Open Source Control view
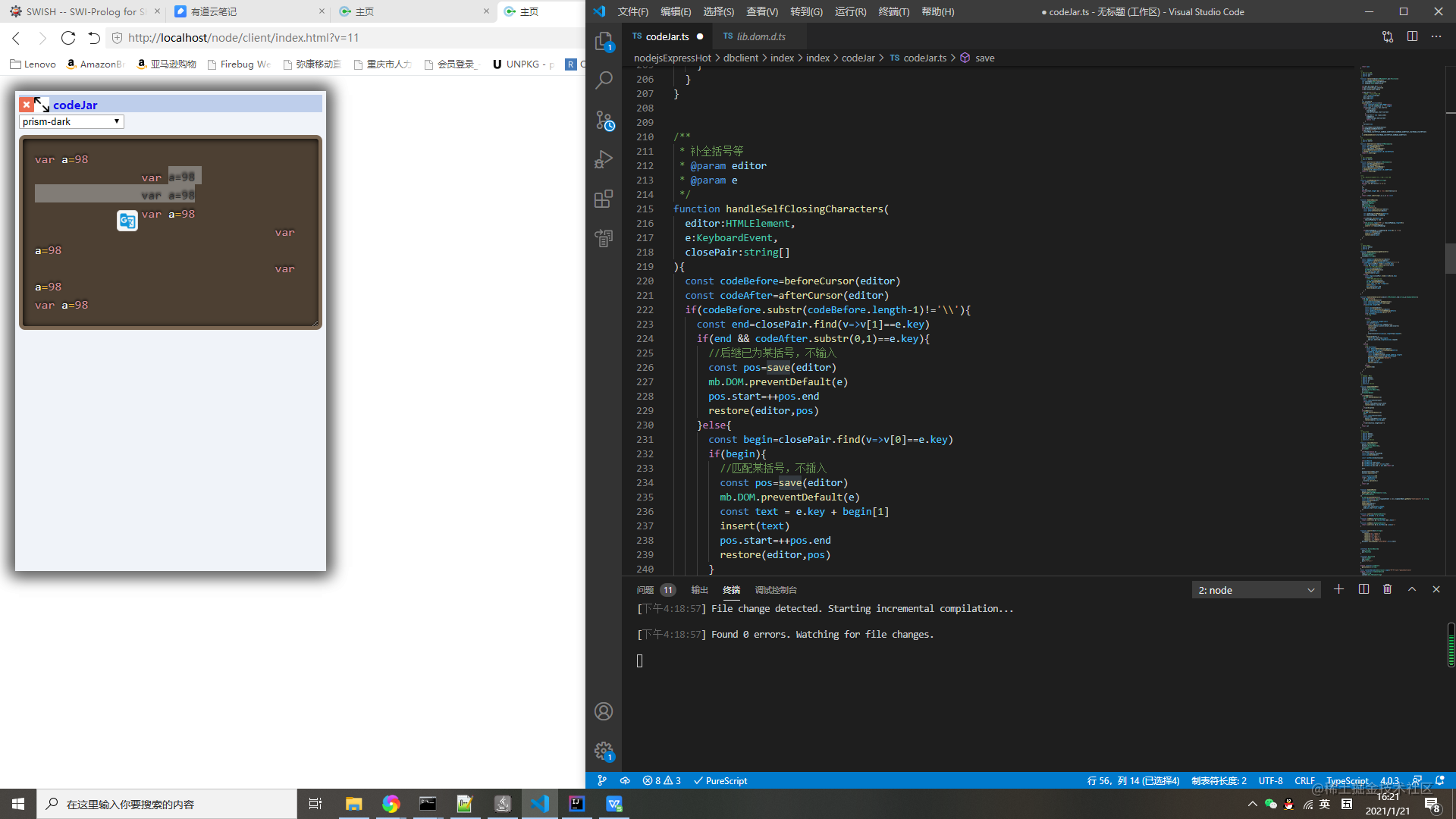Screen dimensions: 1456x819 pos(604,120)
